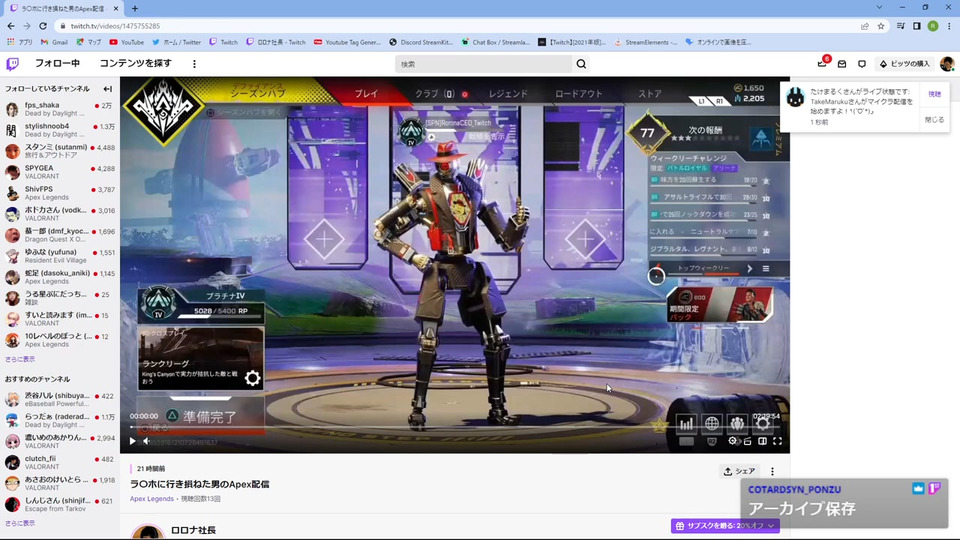Open the Apps bookmark shortcut
Image resolution: width=960 pixels, height=540 pixels.
(x=20, y=42)
